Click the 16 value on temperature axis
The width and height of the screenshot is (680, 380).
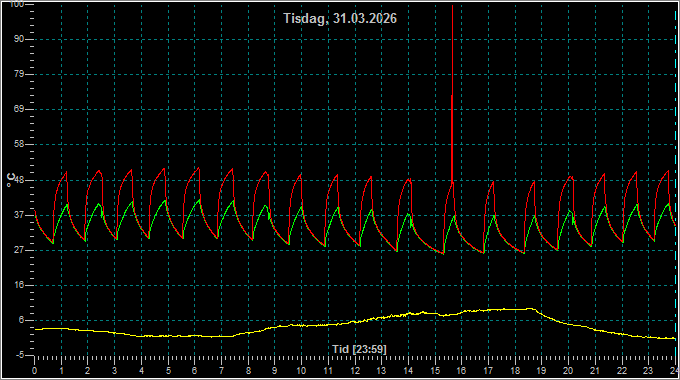(x=19, y=285)
